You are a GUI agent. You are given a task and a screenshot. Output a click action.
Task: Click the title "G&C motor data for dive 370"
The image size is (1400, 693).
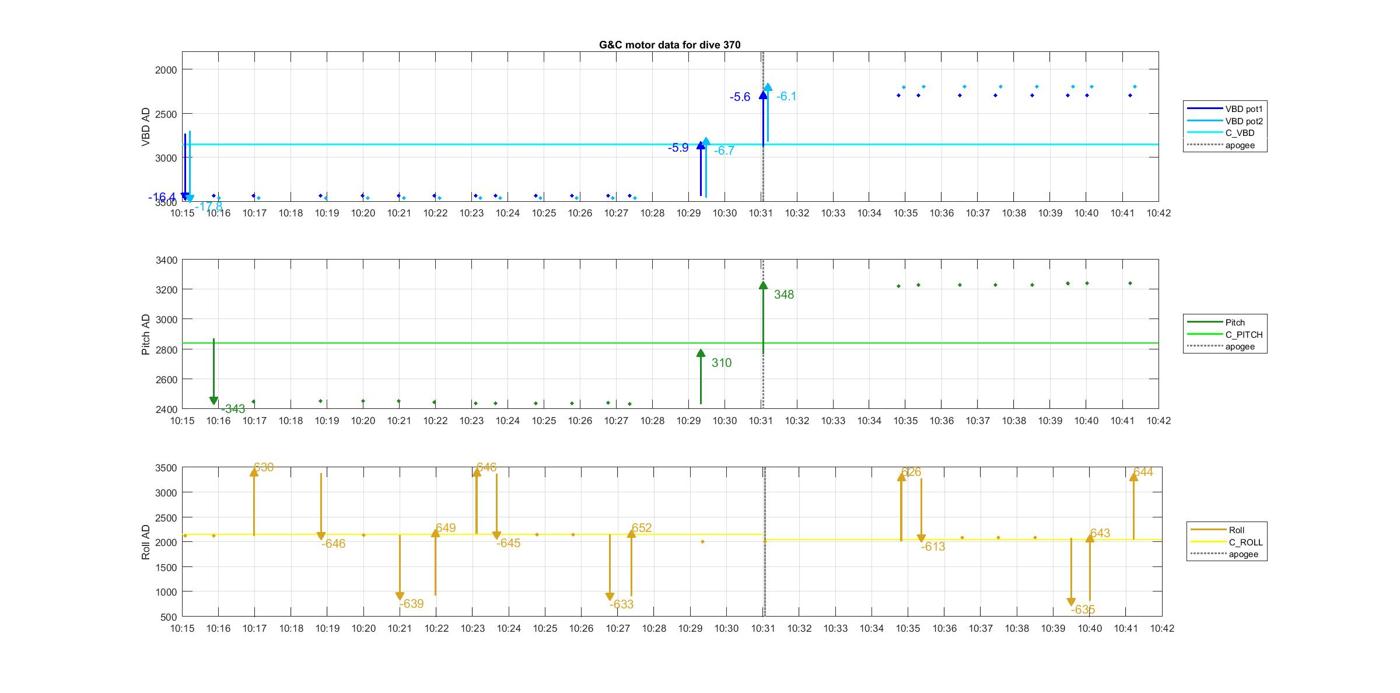coord(669,45)
